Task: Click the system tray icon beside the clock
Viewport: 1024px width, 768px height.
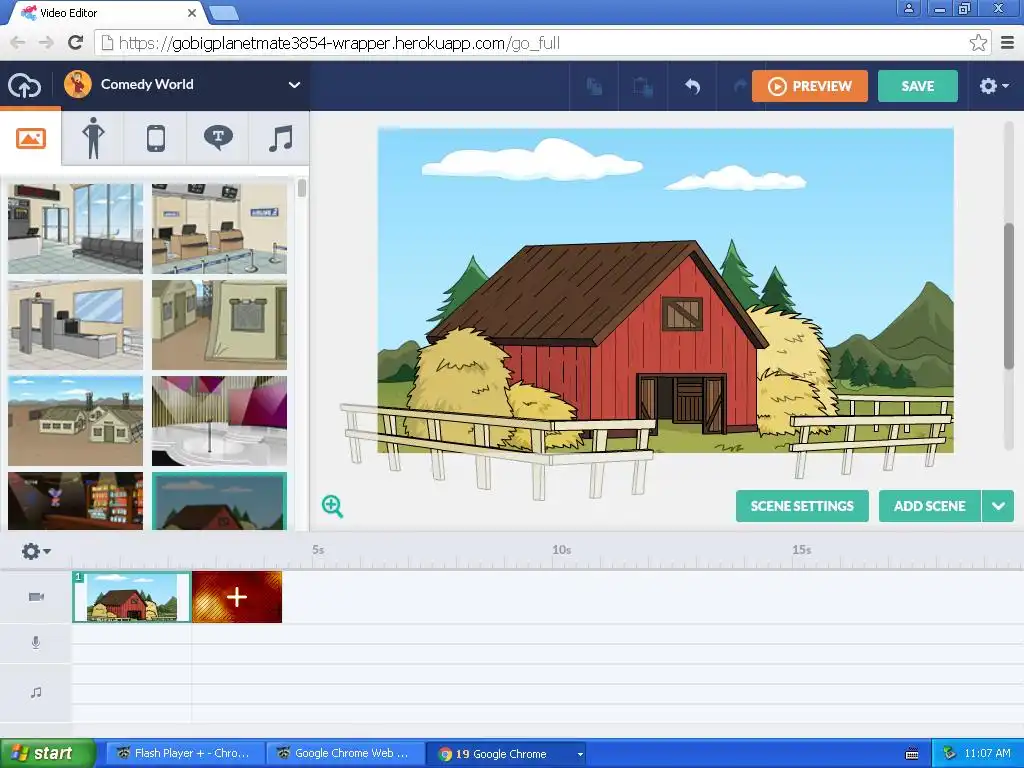Action: (x=949, y=753)
